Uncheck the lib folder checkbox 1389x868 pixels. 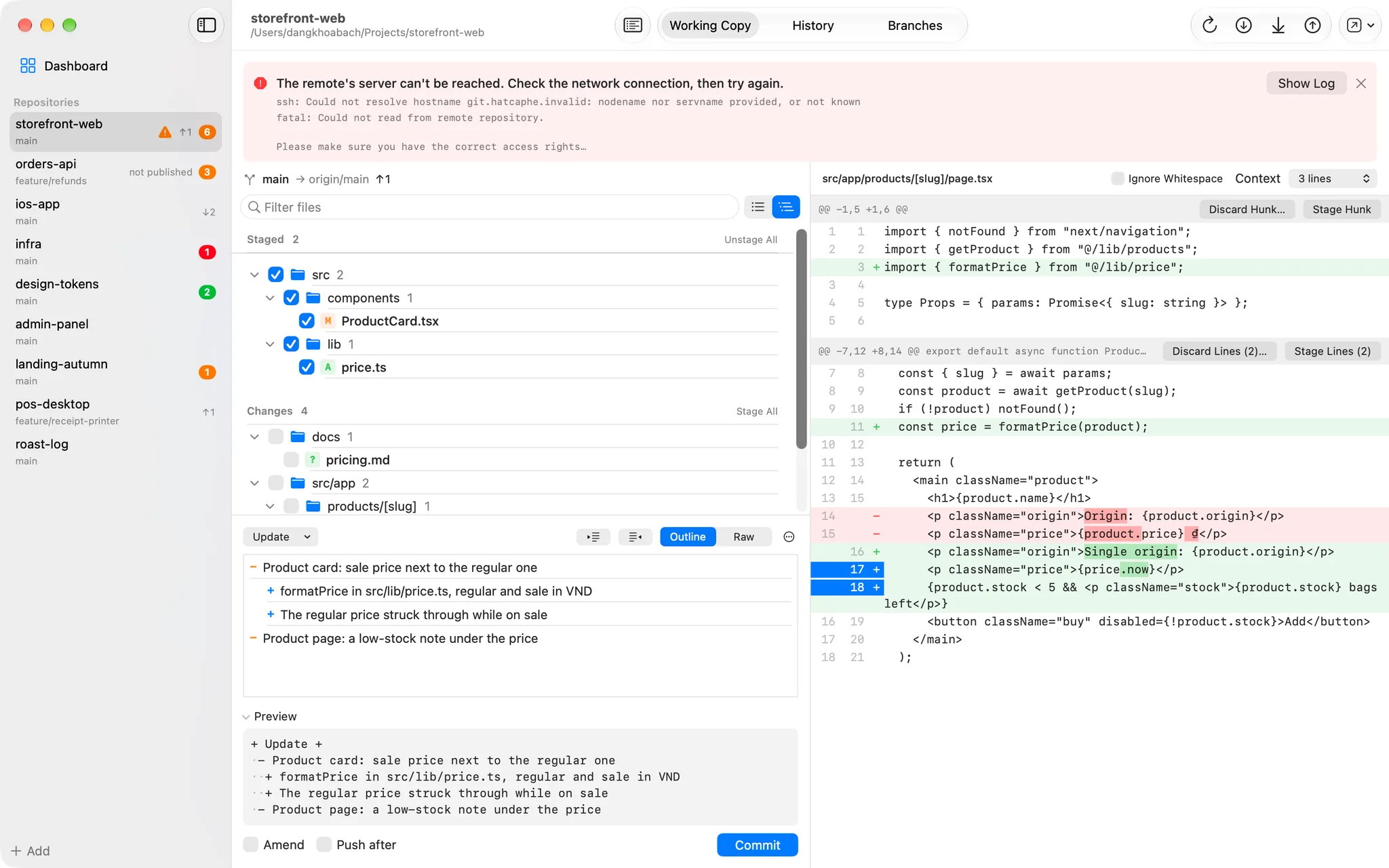[x=291, y=344]
